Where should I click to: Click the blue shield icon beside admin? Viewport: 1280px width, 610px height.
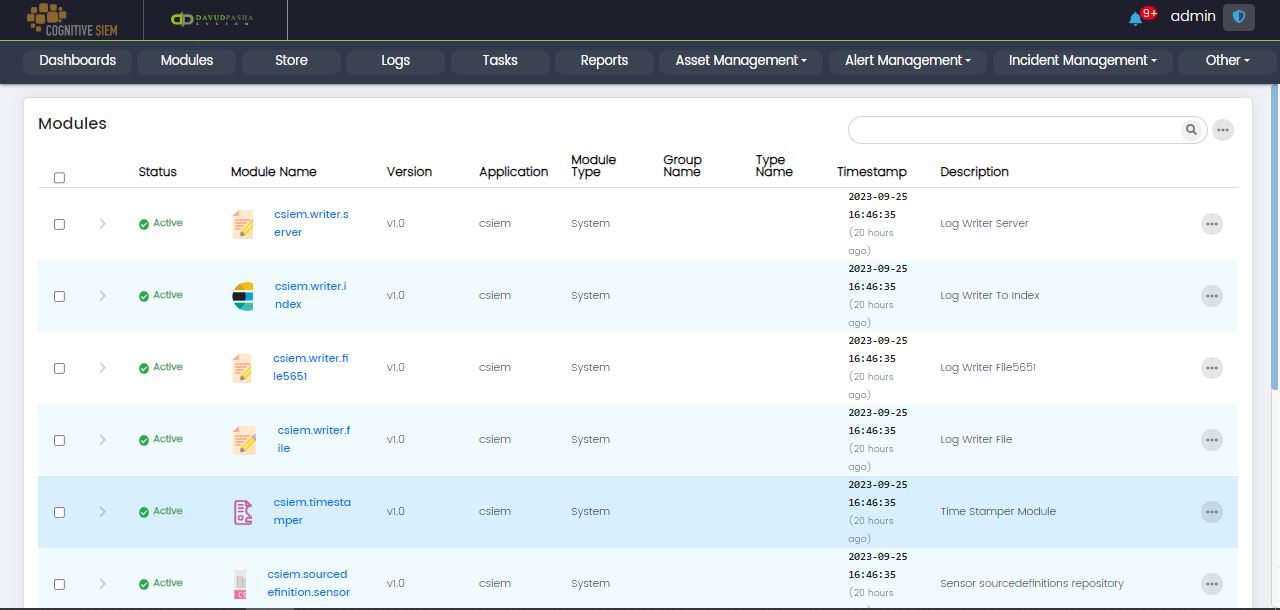tap(1239, 17)
